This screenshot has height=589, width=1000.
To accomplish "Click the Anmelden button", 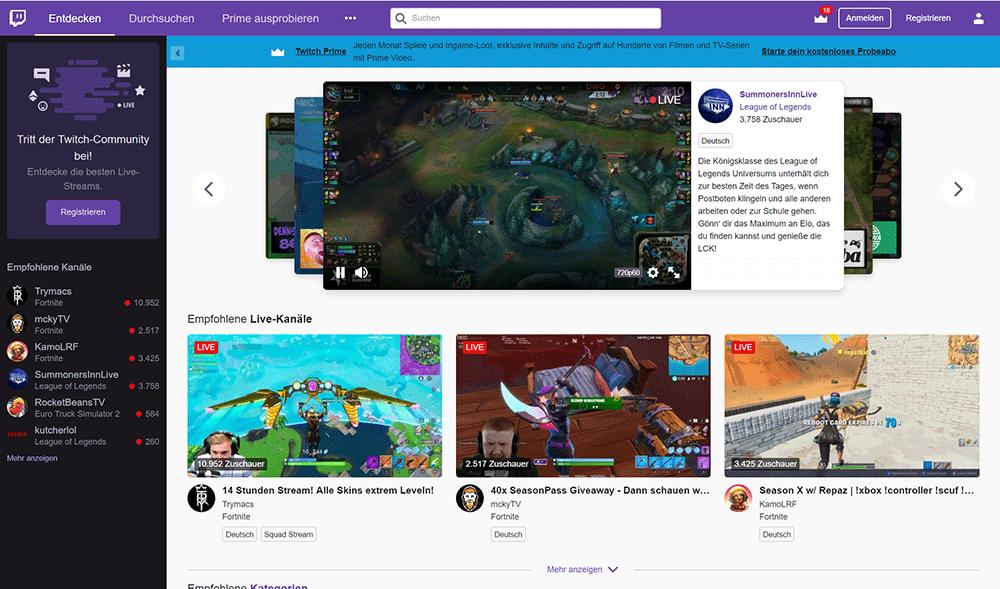I will point(864,18).
